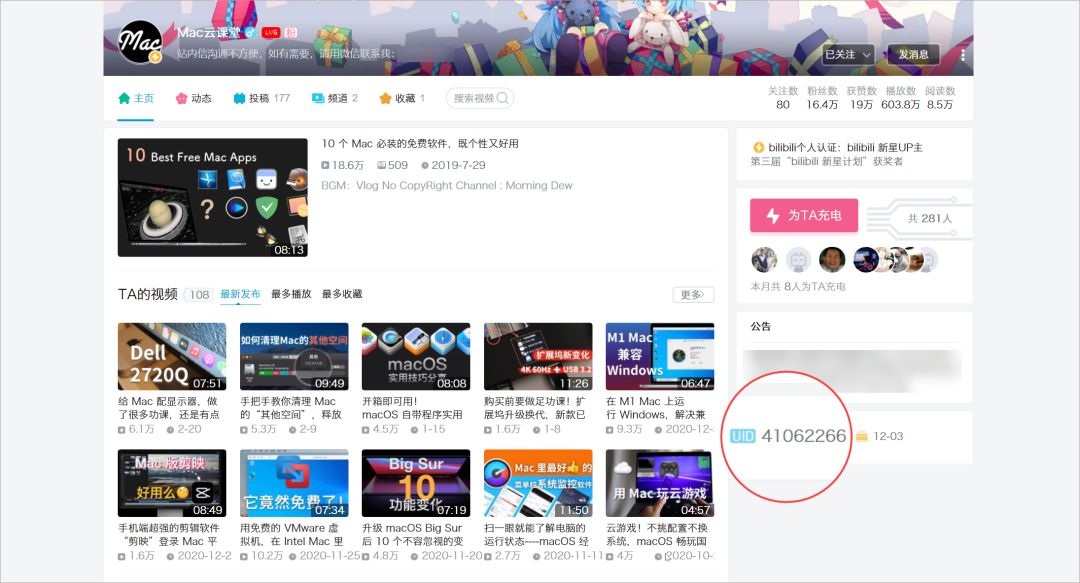Image resolution: width=1080 pixels, height=583 pixels.
Task: Click the 为TA充电 charge button
Action: click(x=804, y=216)
